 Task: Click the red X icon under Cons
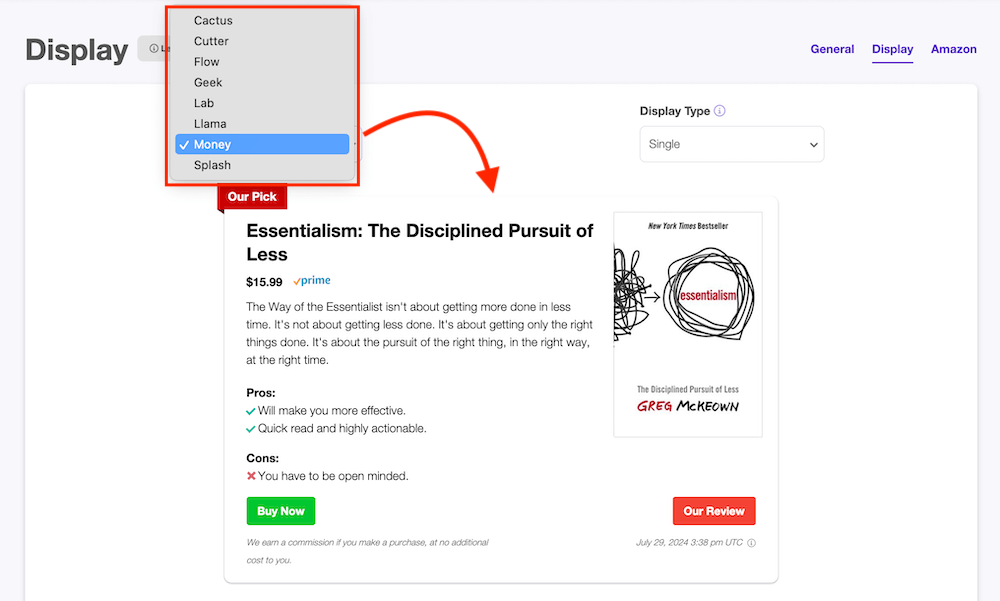(251, 476)
